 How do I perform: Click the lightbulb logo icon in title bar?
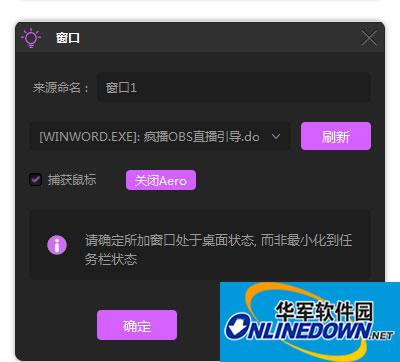31,38
